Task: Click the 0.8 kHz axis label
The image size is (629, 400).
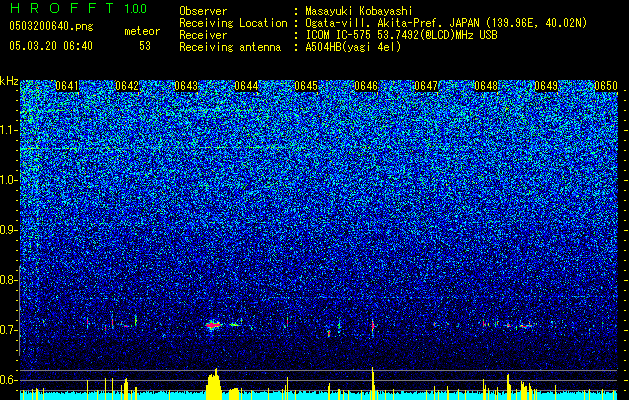Action: coord(9,280)
